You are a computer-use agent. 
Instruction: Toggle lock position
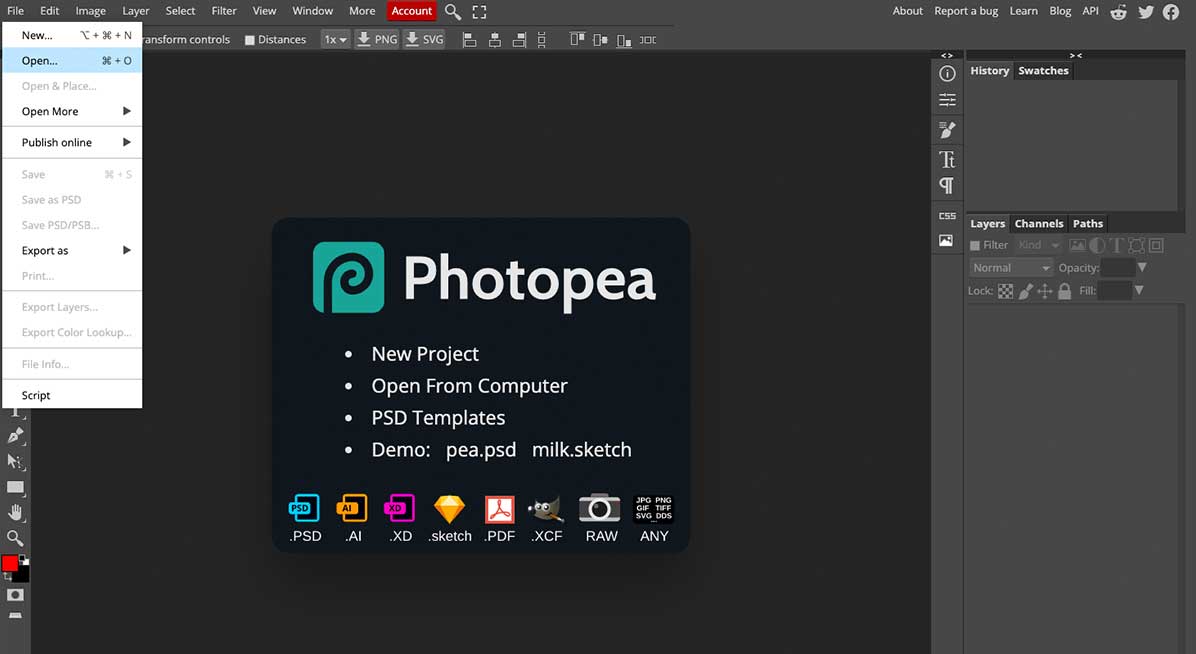(1044, 291)
